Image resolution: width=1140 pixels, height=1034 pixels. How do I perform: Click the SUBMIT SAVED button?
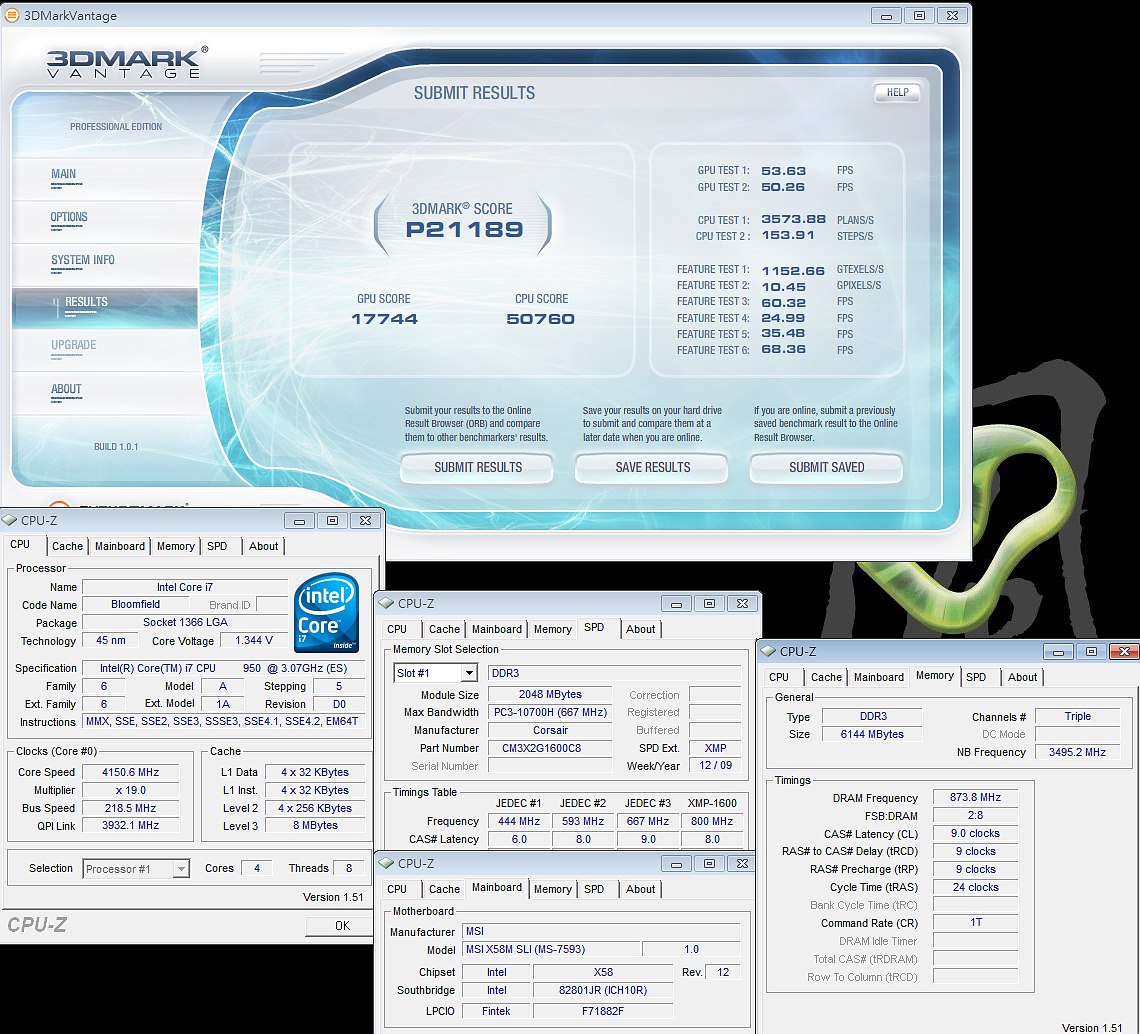click(x=827, y=468)
